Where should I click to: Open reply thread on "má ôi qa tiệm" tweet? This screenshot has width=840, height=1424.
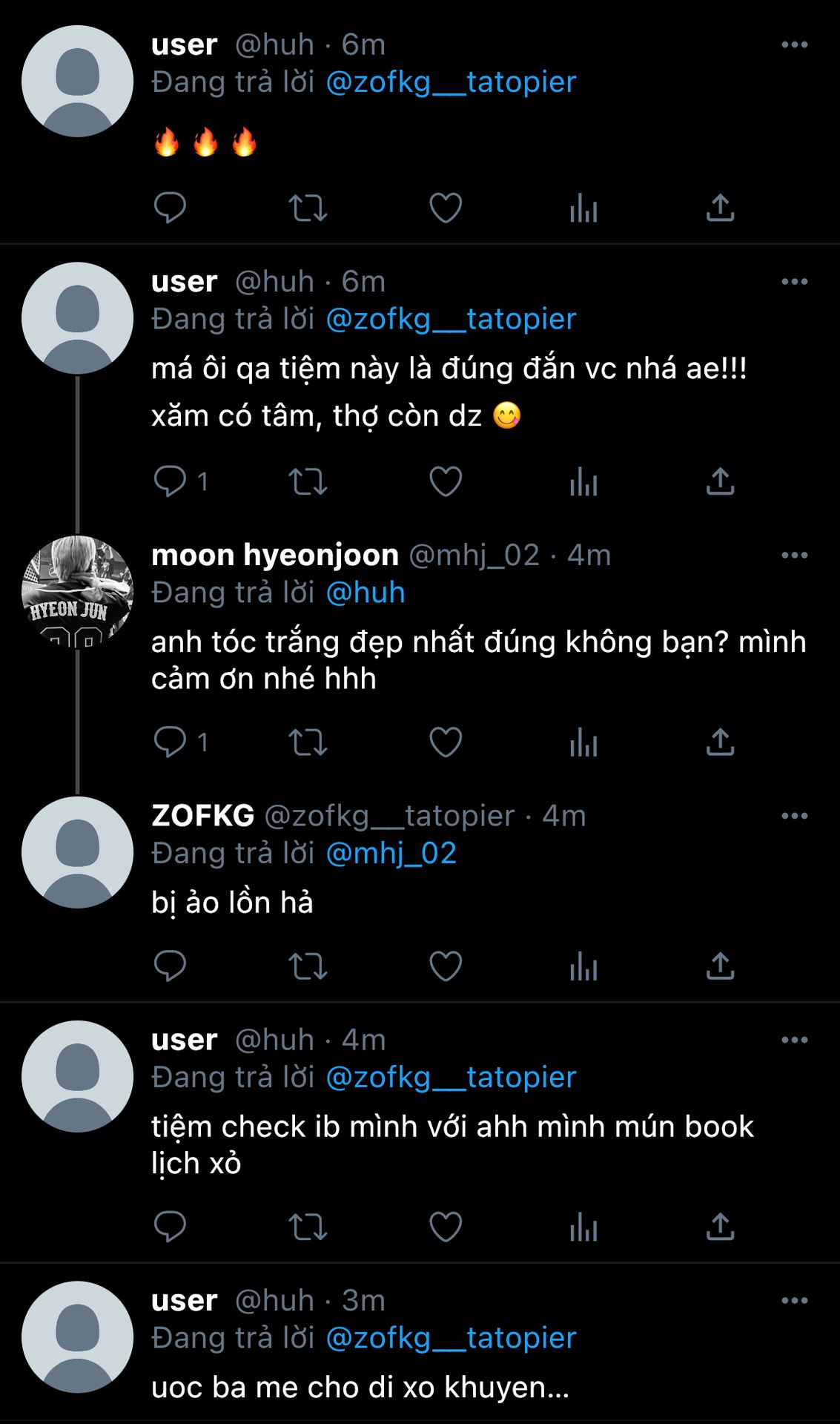[x=170, y=481]
